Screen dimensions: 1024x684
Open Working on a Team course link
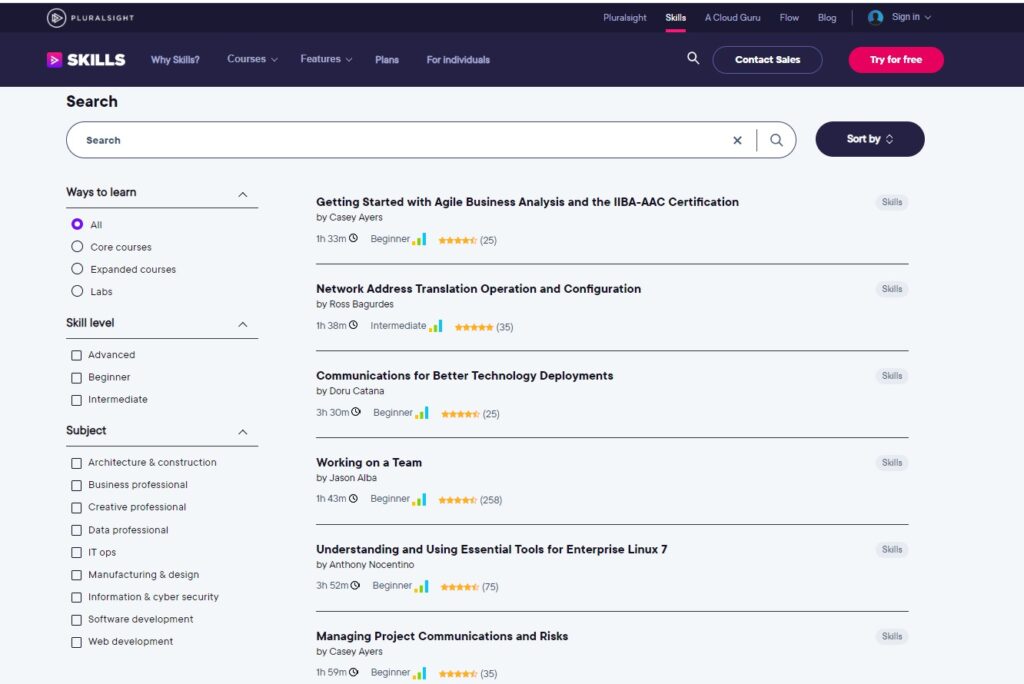click(x=369, y=463)
